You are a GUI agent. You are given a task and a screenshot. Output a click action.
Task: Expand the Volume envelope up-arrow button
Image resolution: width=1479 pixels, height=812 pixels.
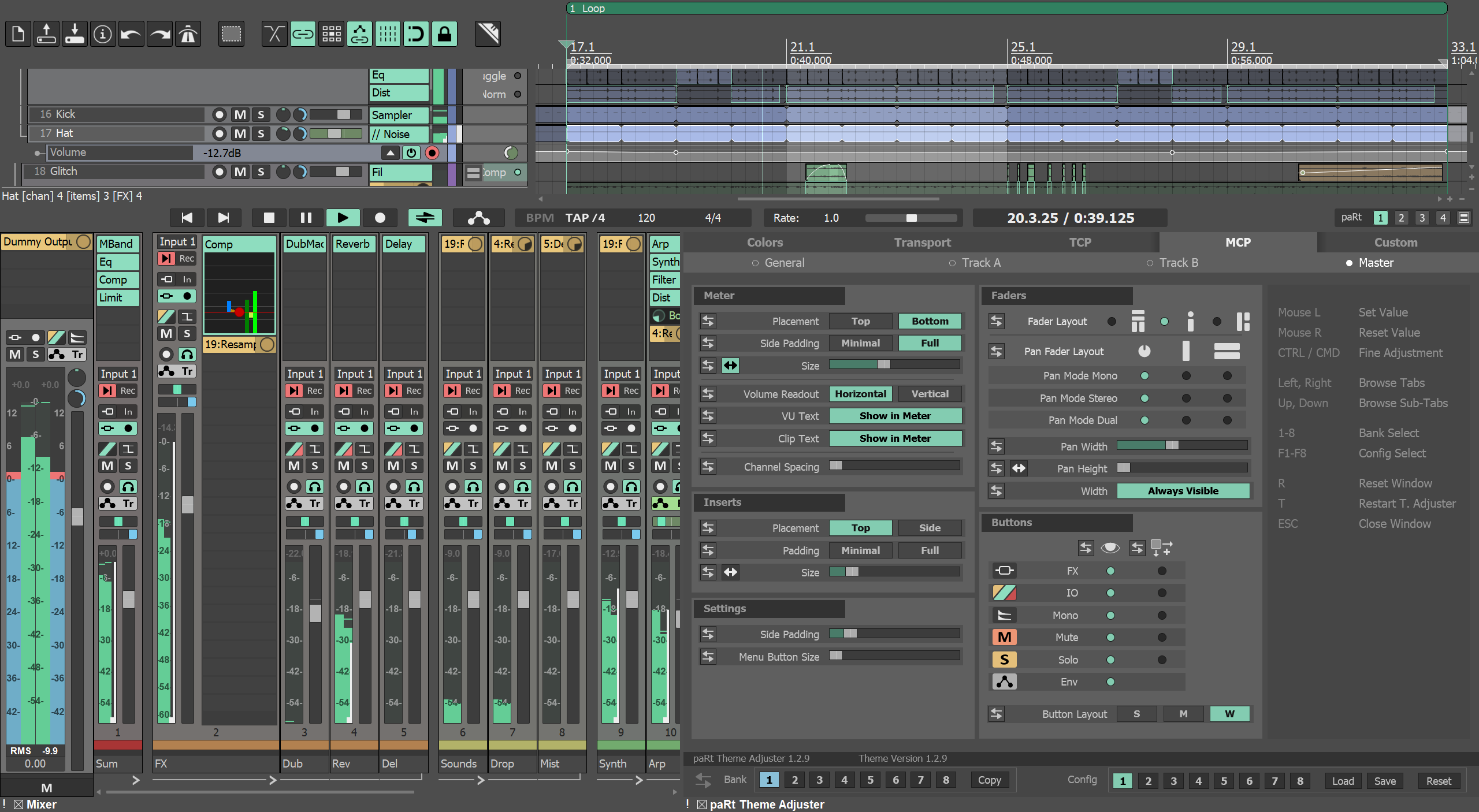(x=391, y=153)
